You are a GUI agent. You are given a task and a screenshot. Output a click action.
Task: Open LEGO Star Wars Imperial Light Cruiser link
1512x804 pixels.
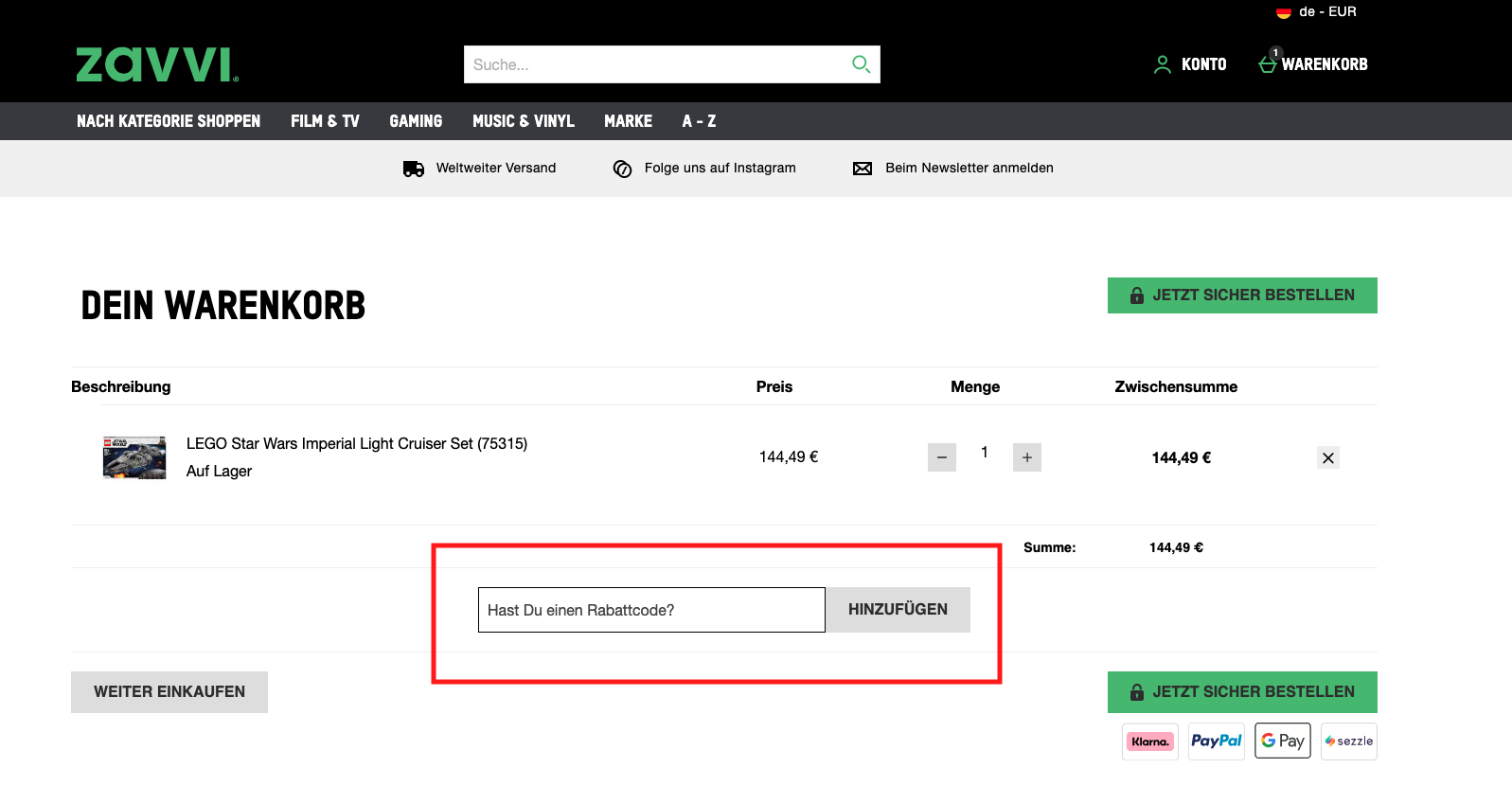(x=357, y=443)
